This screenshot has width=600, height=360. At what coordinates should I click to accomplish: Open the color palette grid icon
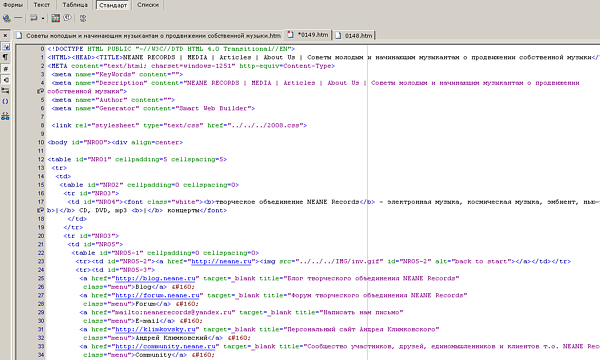click(x=55, y=18)
